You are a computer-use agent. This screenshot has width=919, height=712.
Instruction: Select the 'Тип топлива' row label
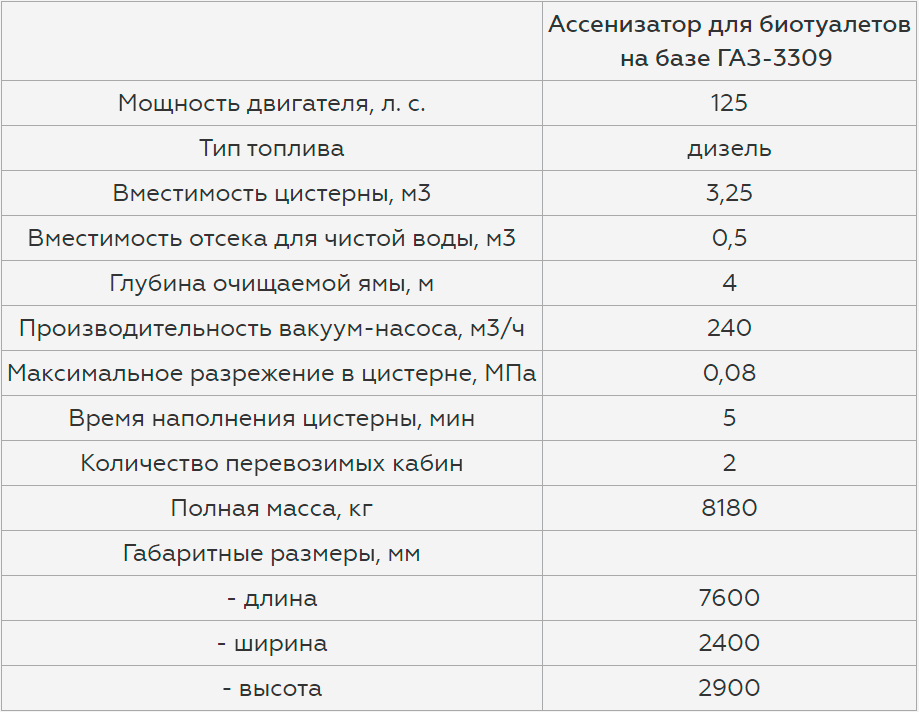pyautogui.click(x=272, y=148)
